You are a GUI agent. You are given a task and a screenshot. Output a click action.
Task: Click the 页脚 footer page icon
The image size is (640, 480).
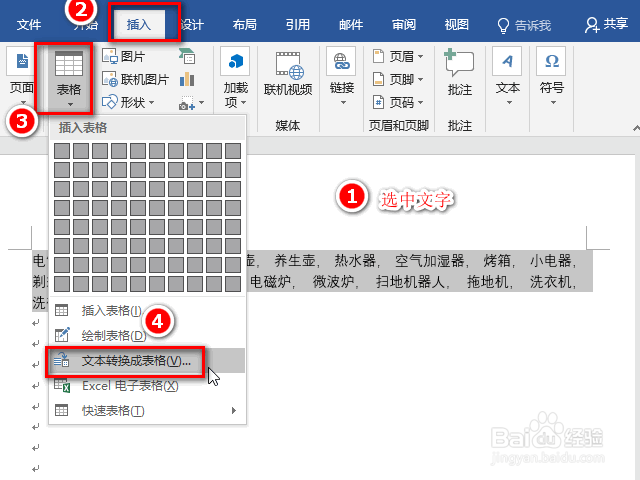378,79
